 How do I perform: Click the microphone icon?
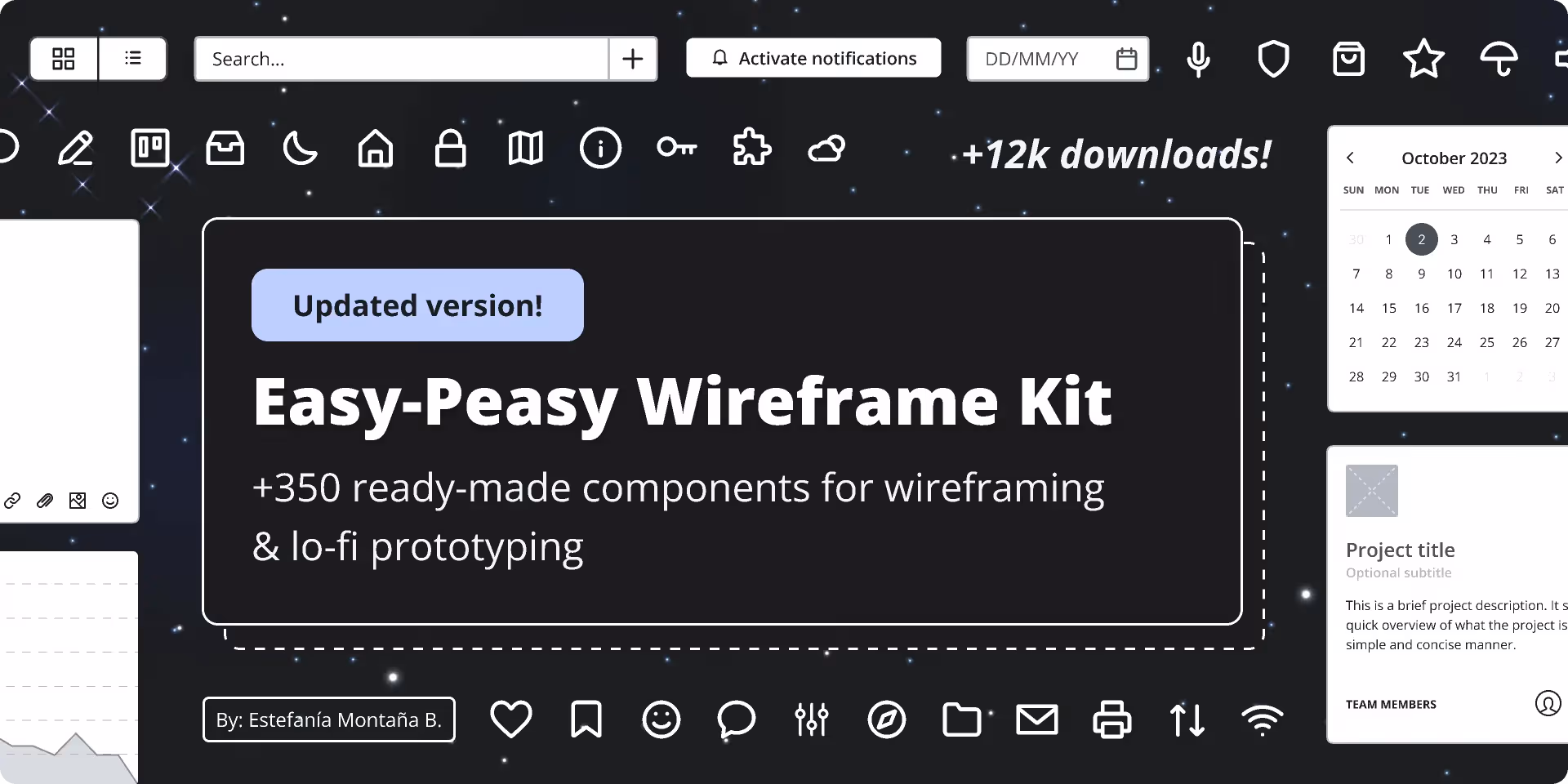[1198, 60]
